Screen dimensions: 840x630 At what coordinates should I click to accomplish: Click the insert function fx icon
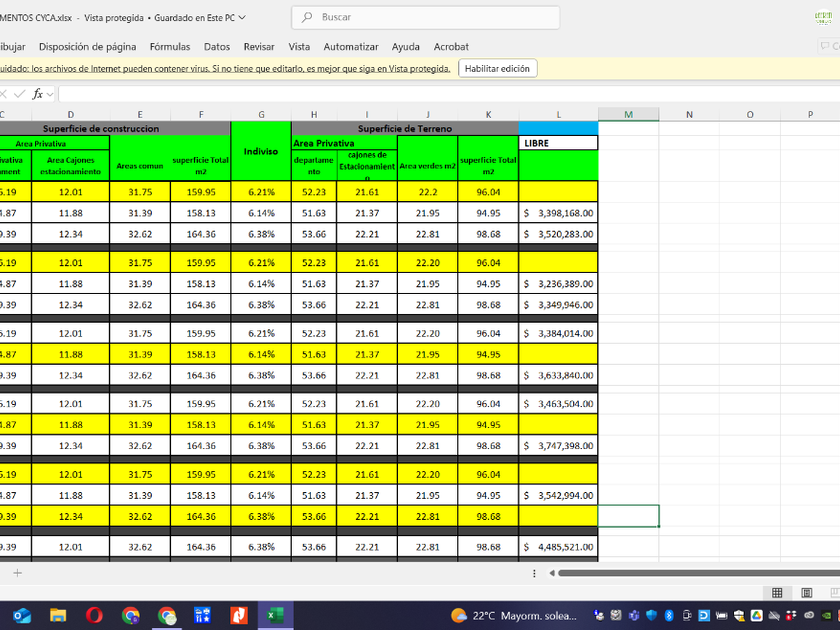click(x=37, y=94)
